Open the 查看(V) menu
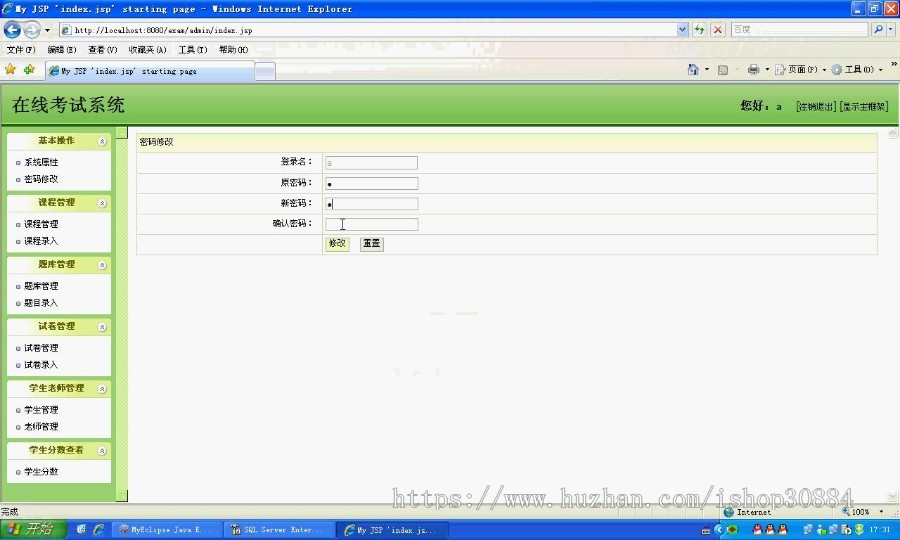The width and height of the screenshot is (900, 540). (x=102, y=50)
